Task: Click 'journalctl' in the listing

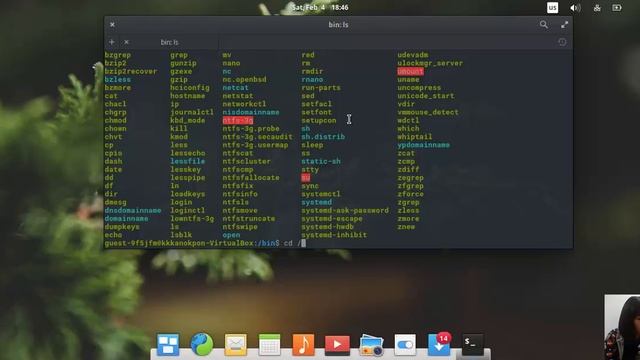Action: click(192, 112)
